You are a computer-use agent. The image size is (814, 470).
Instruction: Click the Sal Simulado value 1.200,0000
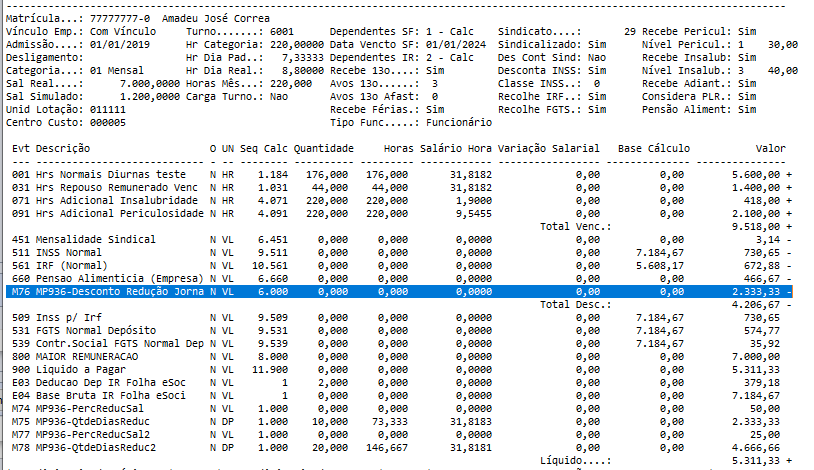coord(150,97)
